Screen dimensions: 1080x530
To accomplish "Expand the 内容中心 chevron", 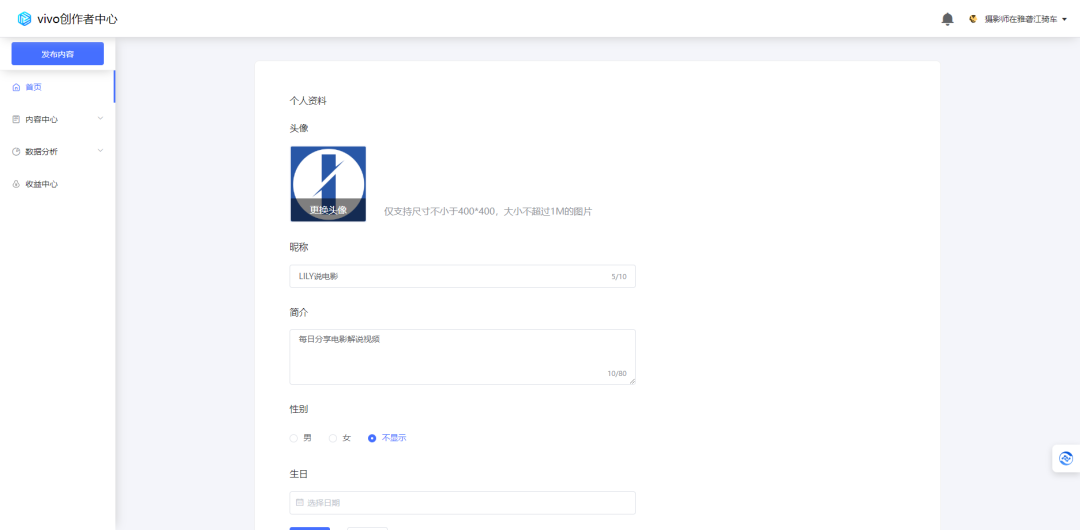I will click(x=101, y=119).
